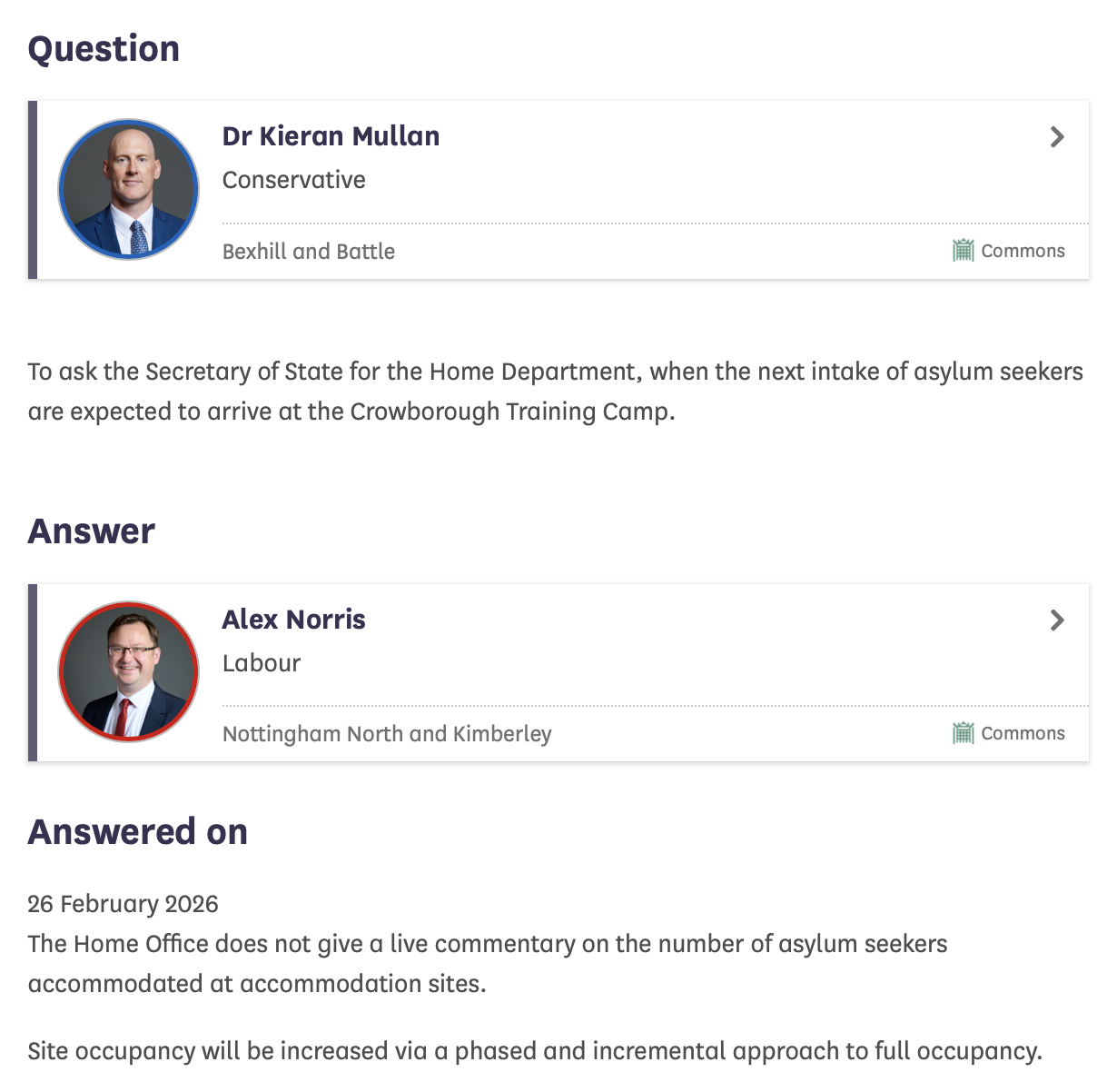This screenshot has height=1092, width=1117.
Task: Open Dr Kieran Mullan's profile photo
Action: (x=129, y=189)
